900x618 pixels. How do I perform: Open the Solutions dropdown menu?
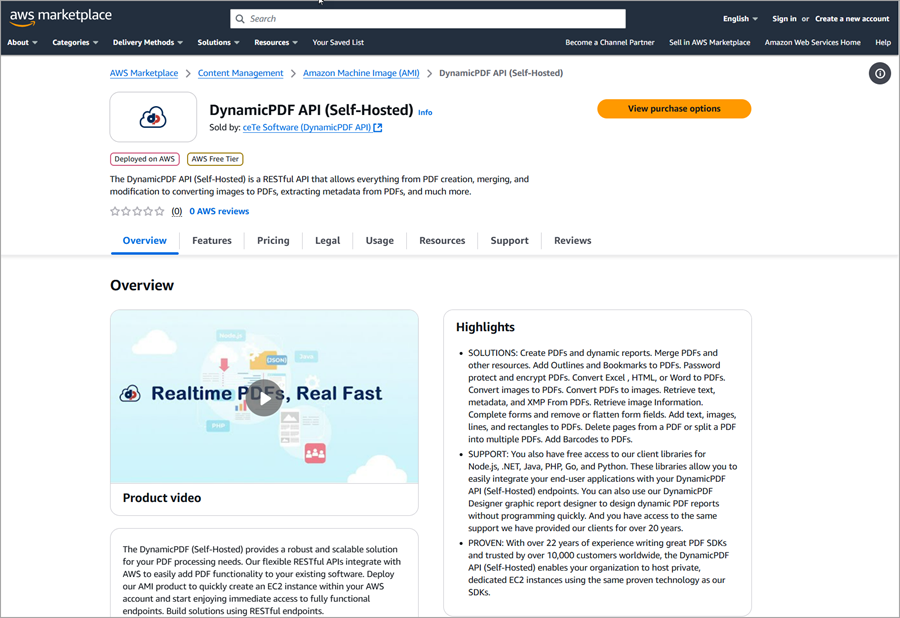pos(219,42)
